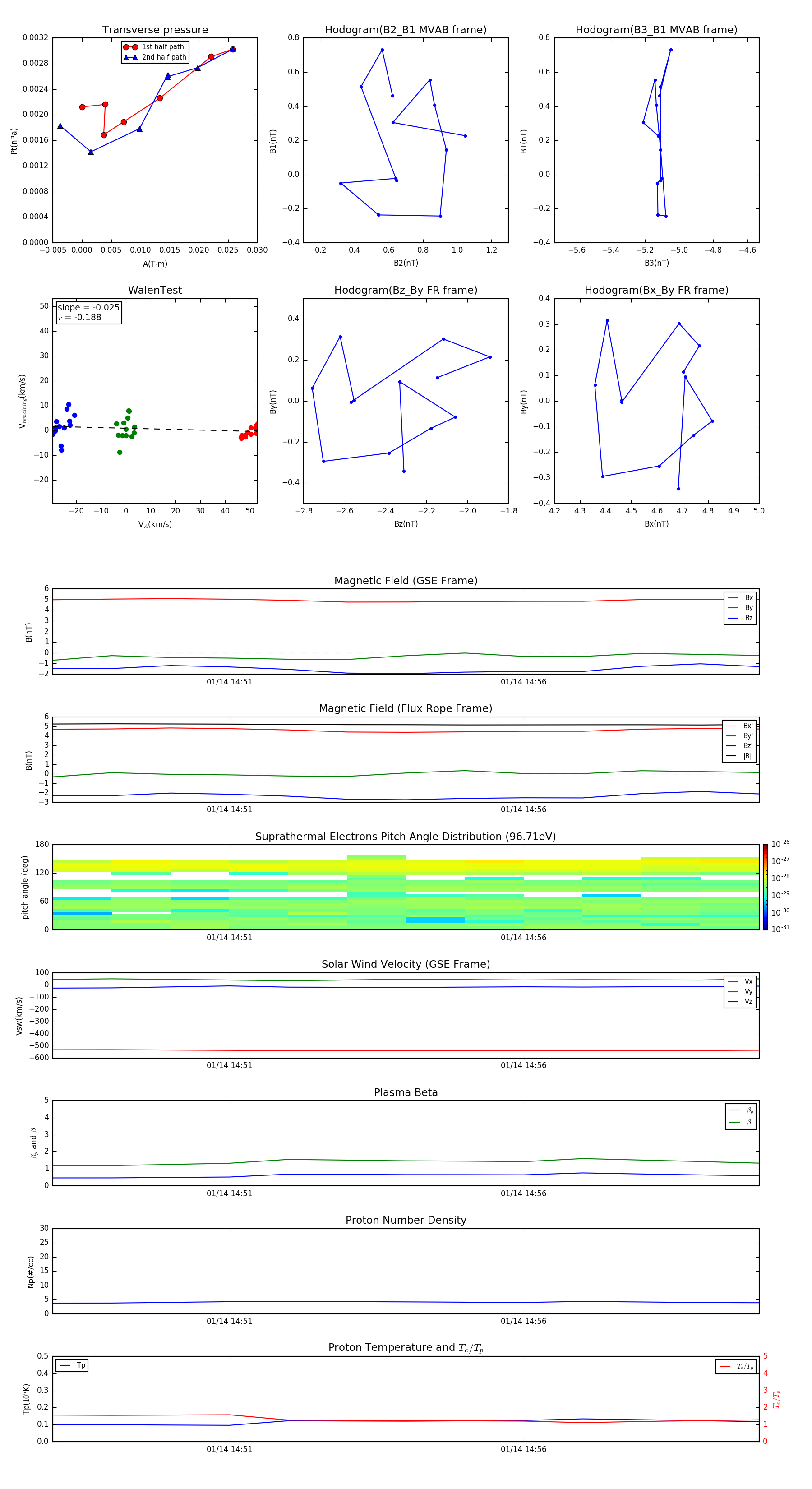
Task: Click the 'Hodogram(Bx_By FR frame)' title
Action: pyautogui.click(x=656, y=290)
